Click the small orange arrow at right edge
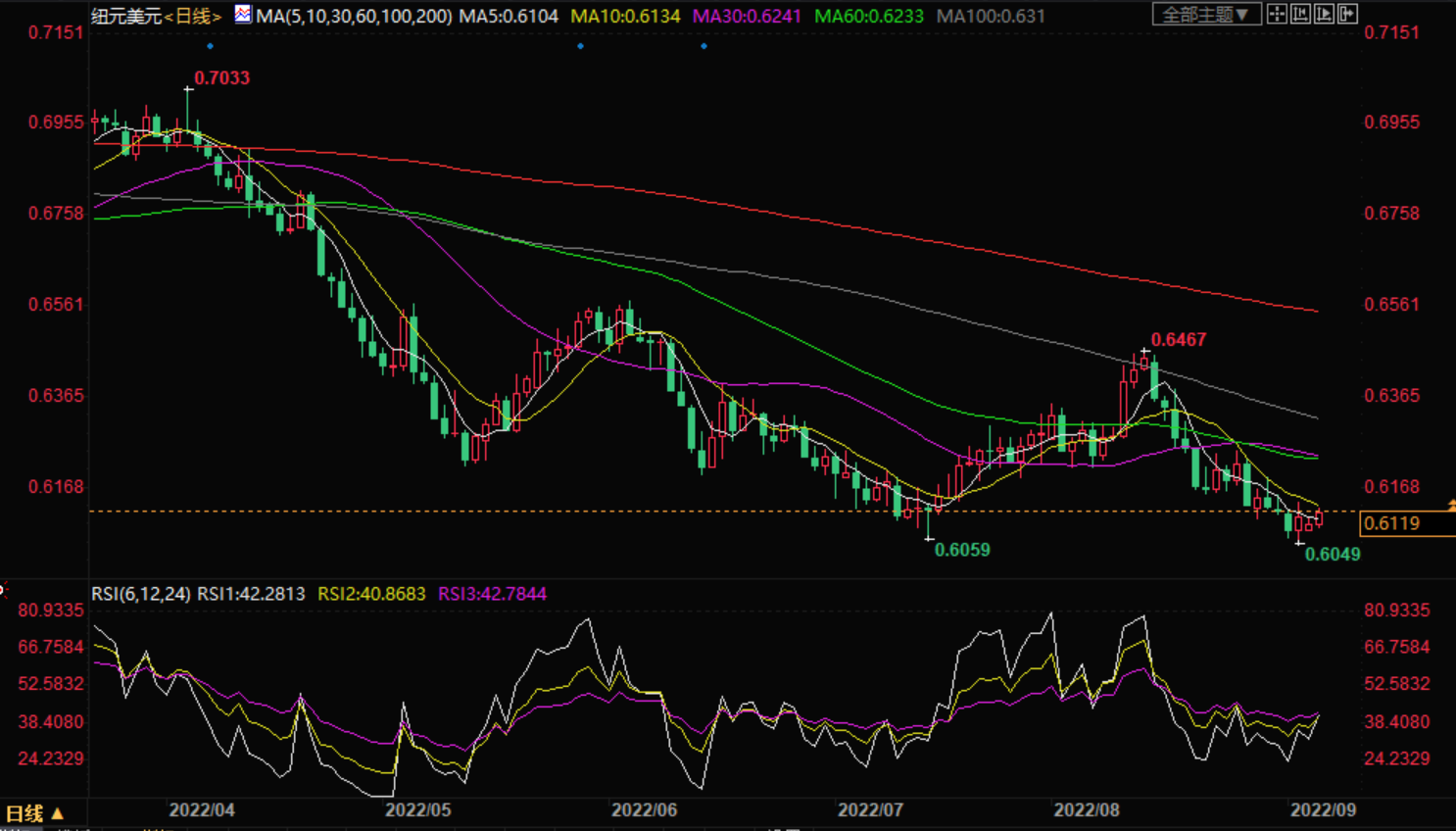 (1451, 505)
